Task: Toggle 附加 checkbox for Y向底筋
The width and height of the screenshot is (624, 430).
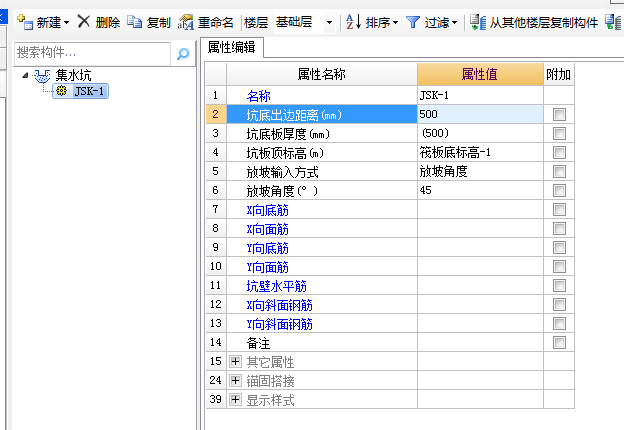Action: point(559,247)
